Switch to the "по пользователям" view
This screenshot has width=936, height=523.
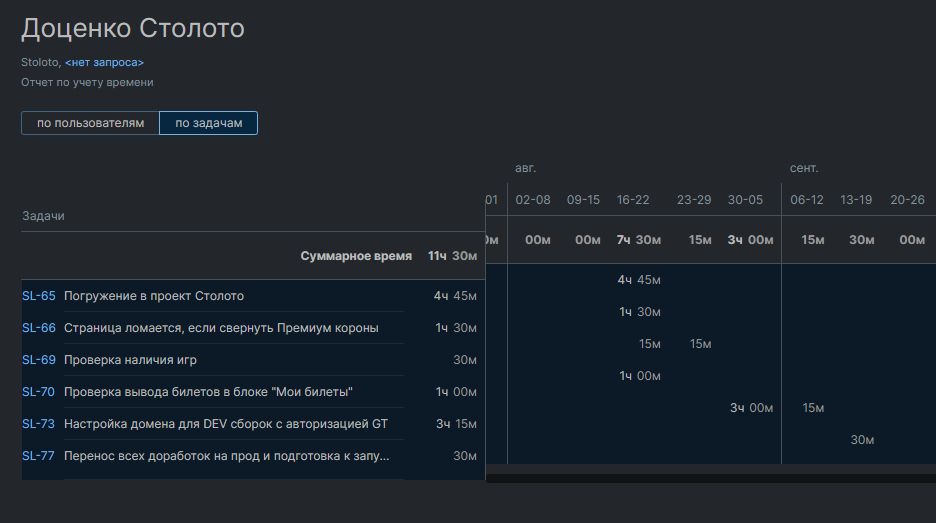pos(90,123)
